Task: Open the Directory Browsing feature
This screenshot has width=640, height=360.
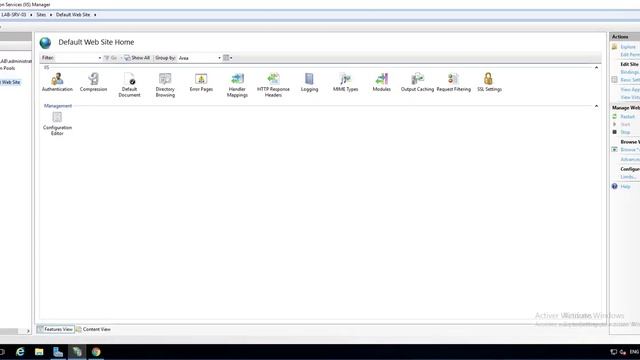Action: tap(165, 85)
